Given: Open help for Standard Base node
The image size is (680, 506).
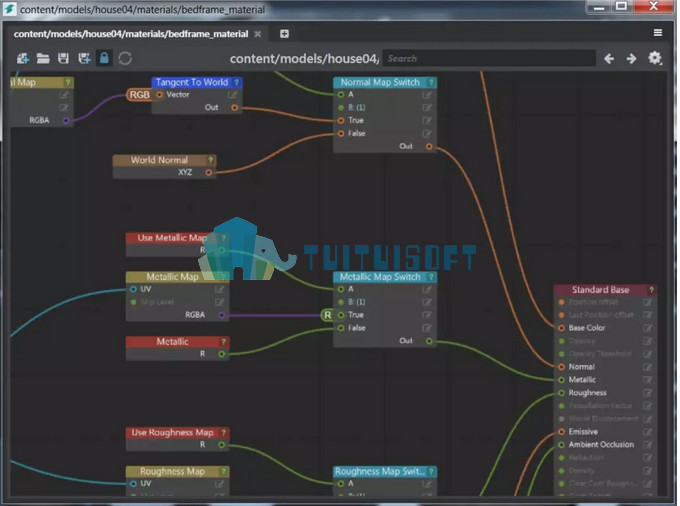Looking at the screenshot, I should [651, 290].
